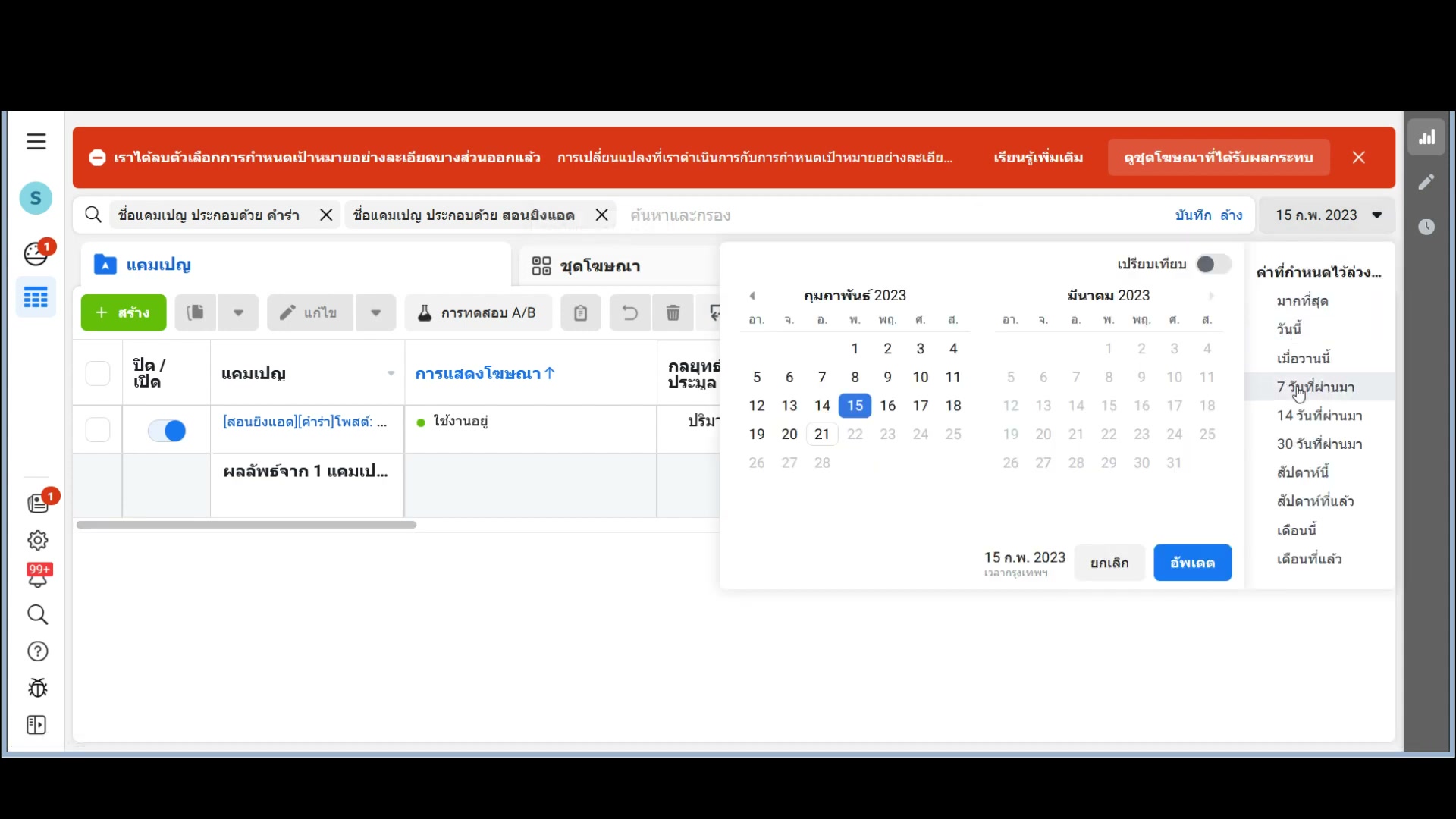This screenshot has width=1456, height=819.
Task: Expand the duplicate button dropdown arrow
Action: [238, 312]
